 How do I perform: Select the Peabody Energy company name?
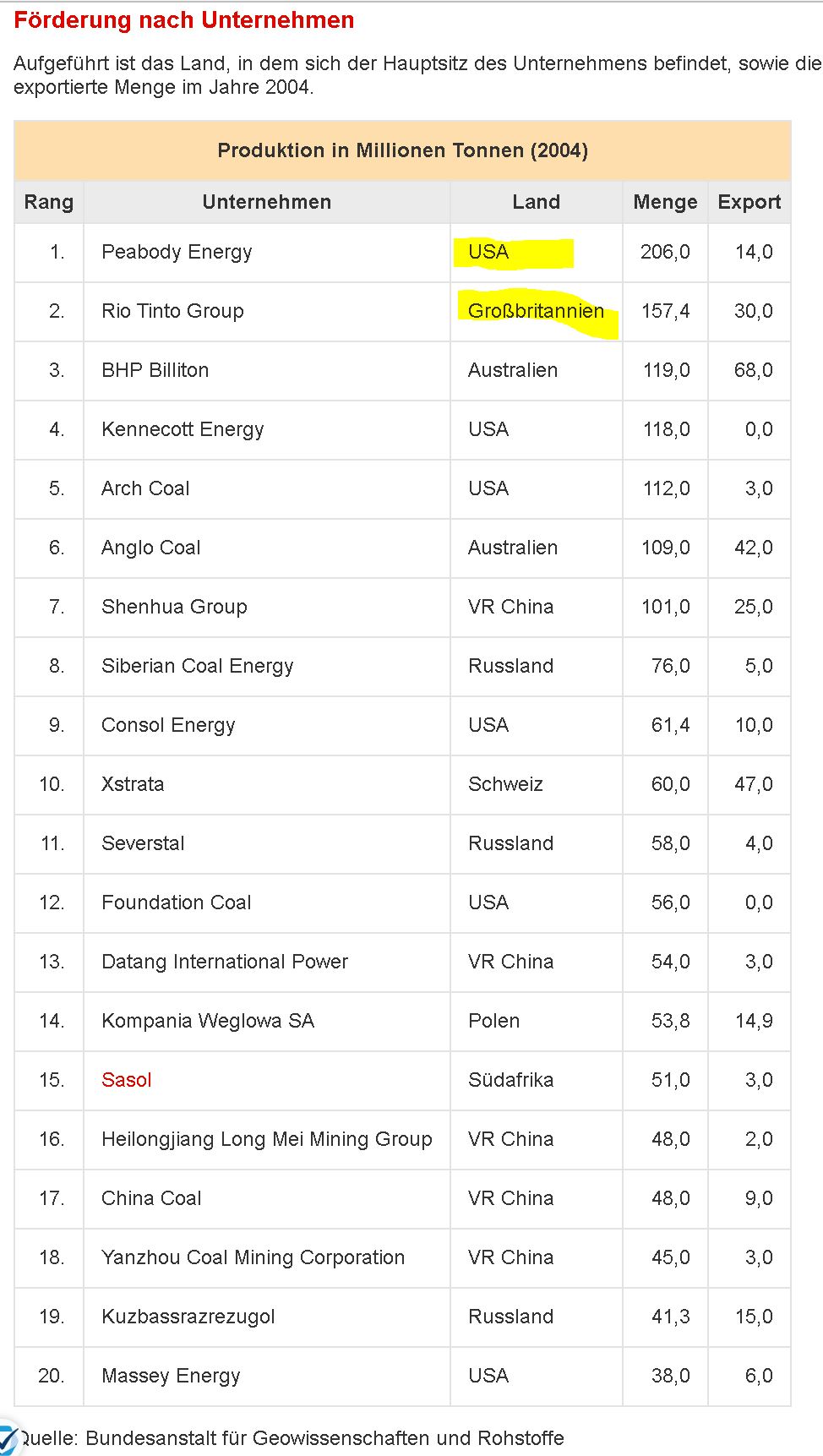(x=177, y=252)
